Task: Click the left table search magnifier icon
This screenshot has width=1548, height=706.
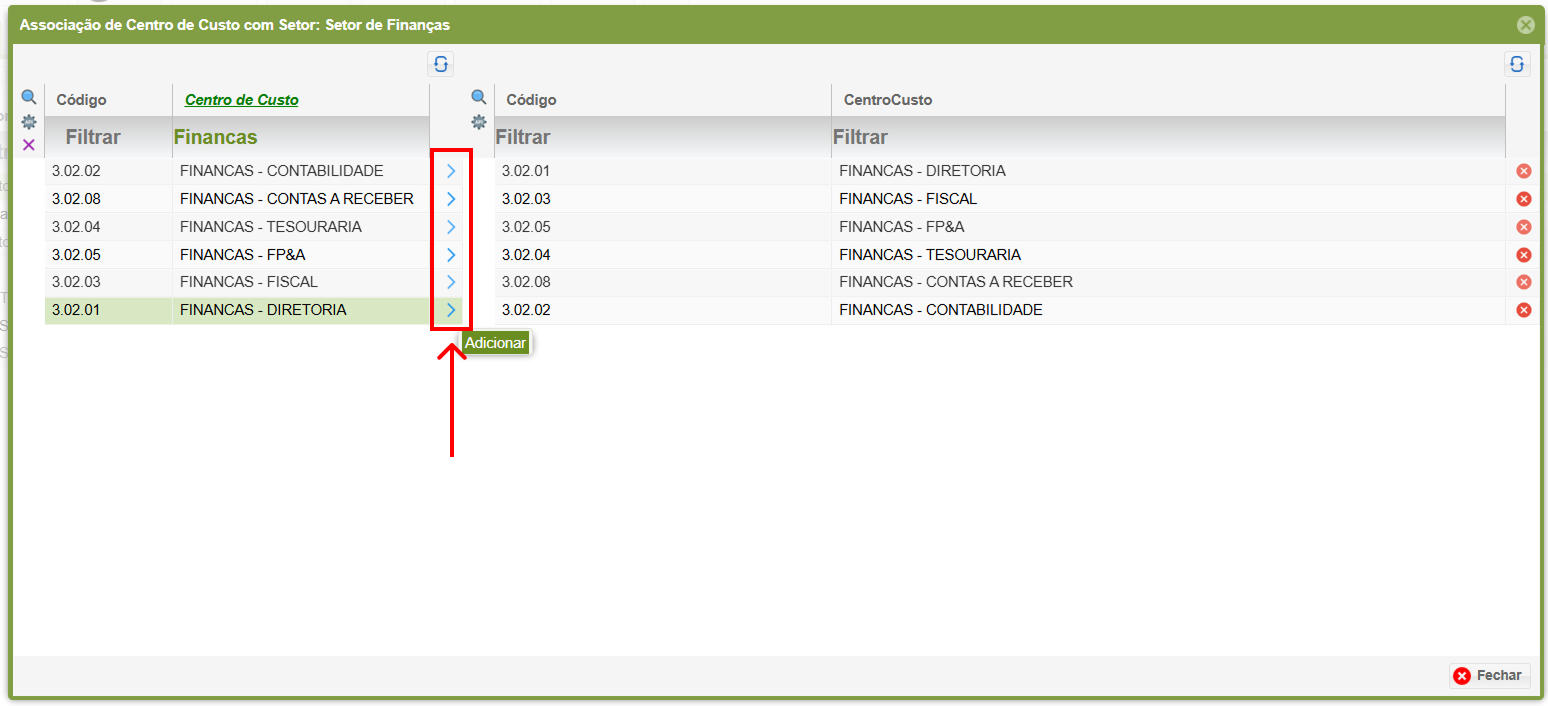Action: (29, 97)
